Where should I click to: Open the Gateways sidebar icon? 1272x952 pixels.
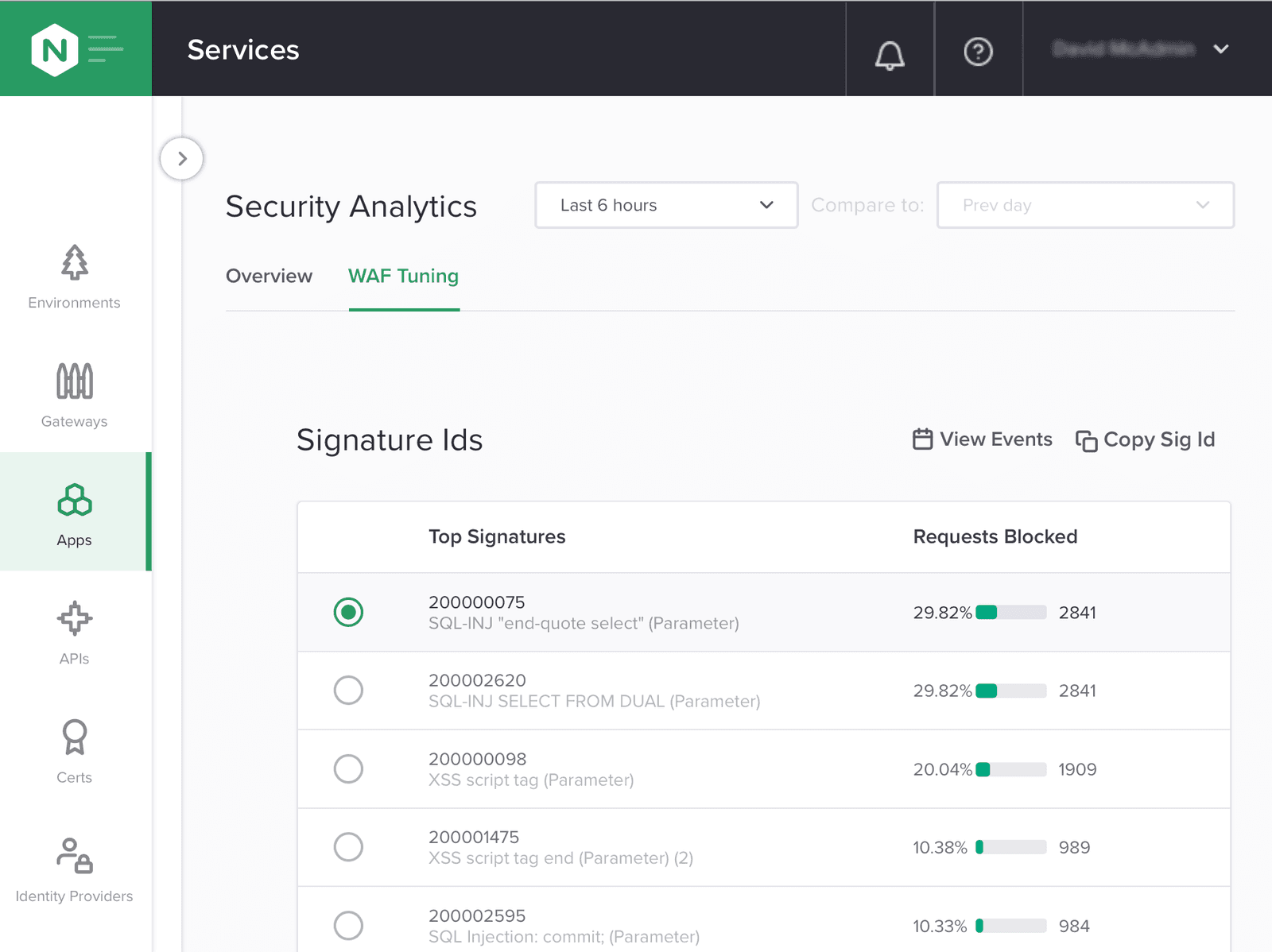[75, 395]
